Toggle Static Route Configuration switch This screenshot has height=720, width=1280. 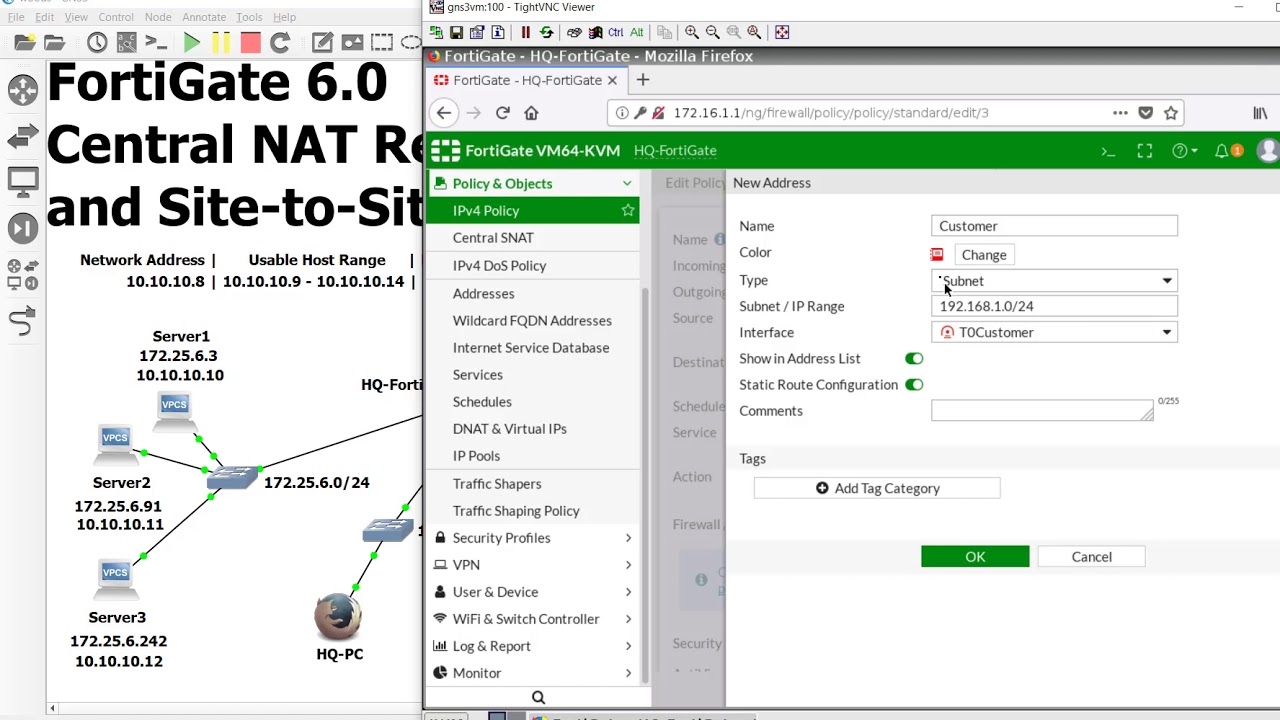(x=914, y=384)
